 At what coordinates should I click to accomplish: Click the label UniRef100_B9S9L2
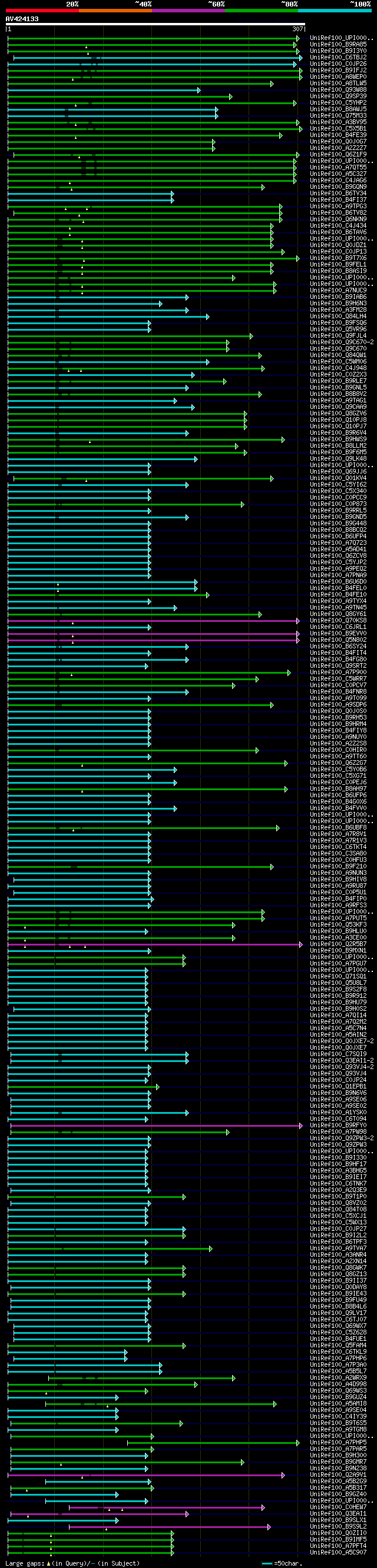(x=338, y=1527)
